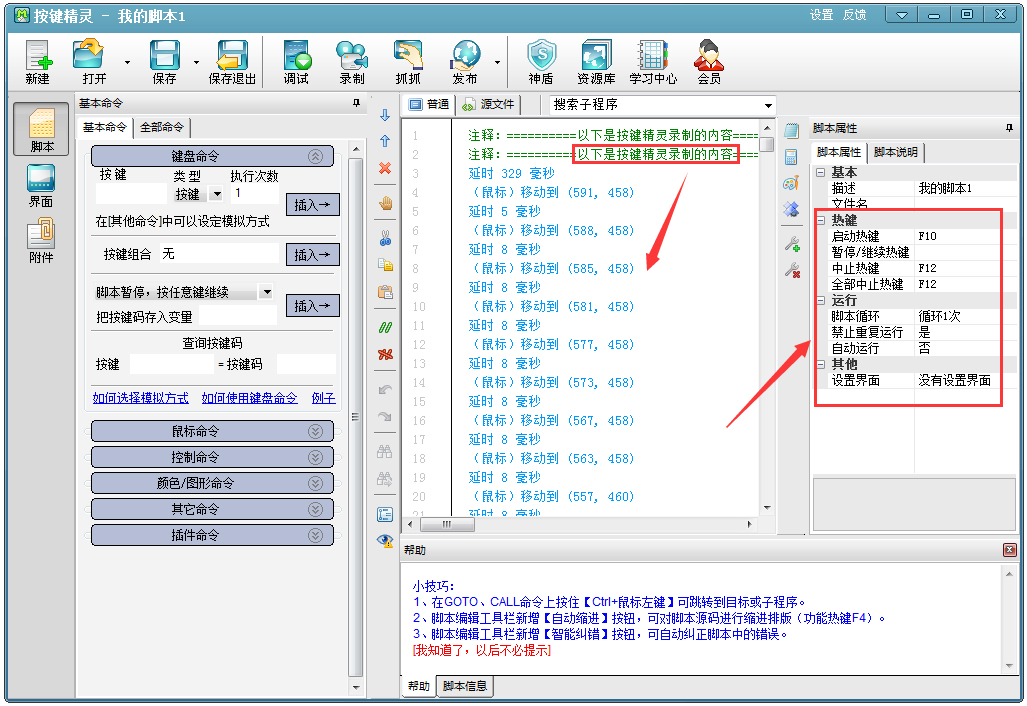Viewport: 1027px width, 706px height.
Task: Click the 执行次数 input field
Action: tap(256, 194)
